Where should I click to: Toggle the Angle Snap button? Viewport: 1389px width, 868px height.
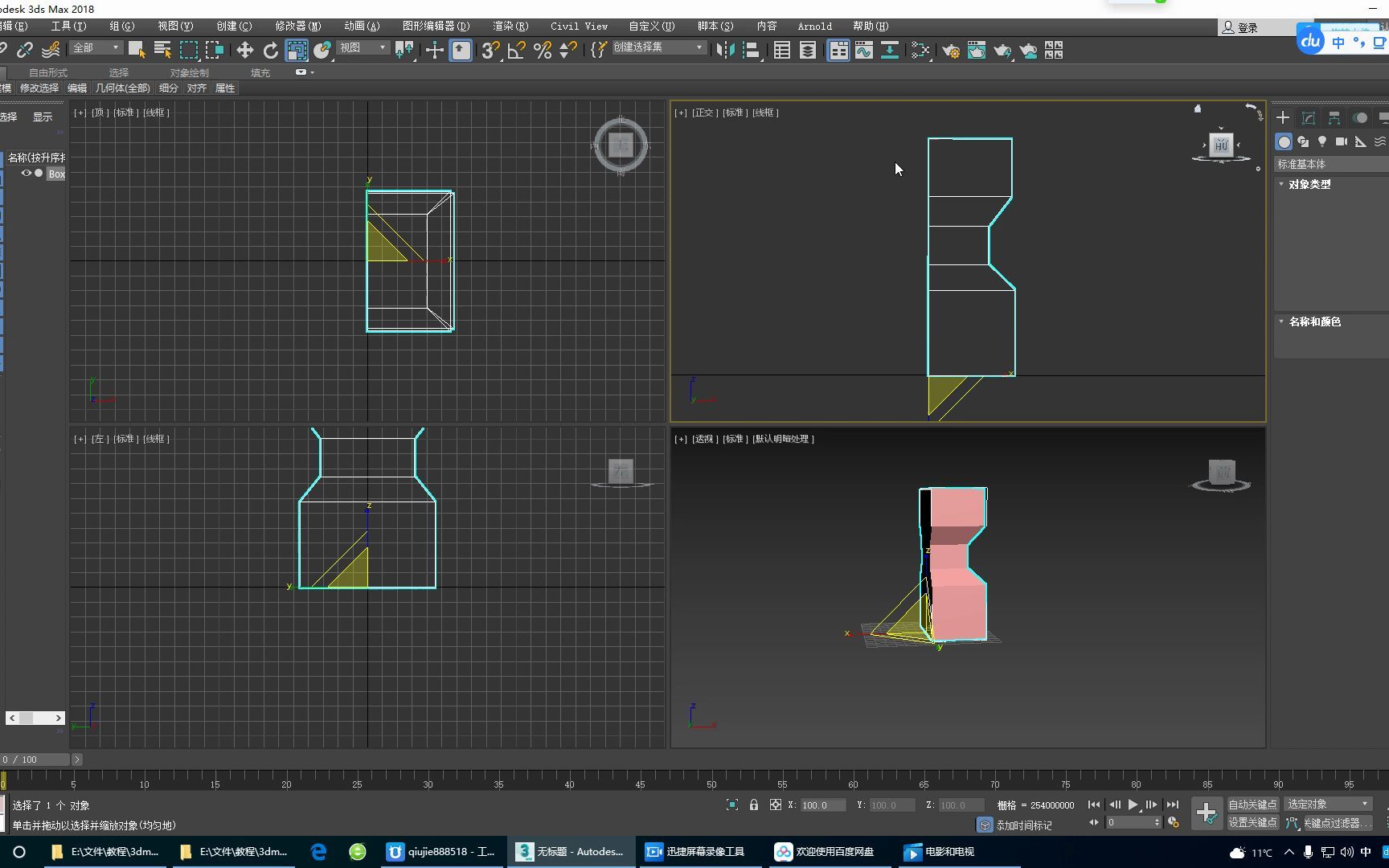(516, 51)
